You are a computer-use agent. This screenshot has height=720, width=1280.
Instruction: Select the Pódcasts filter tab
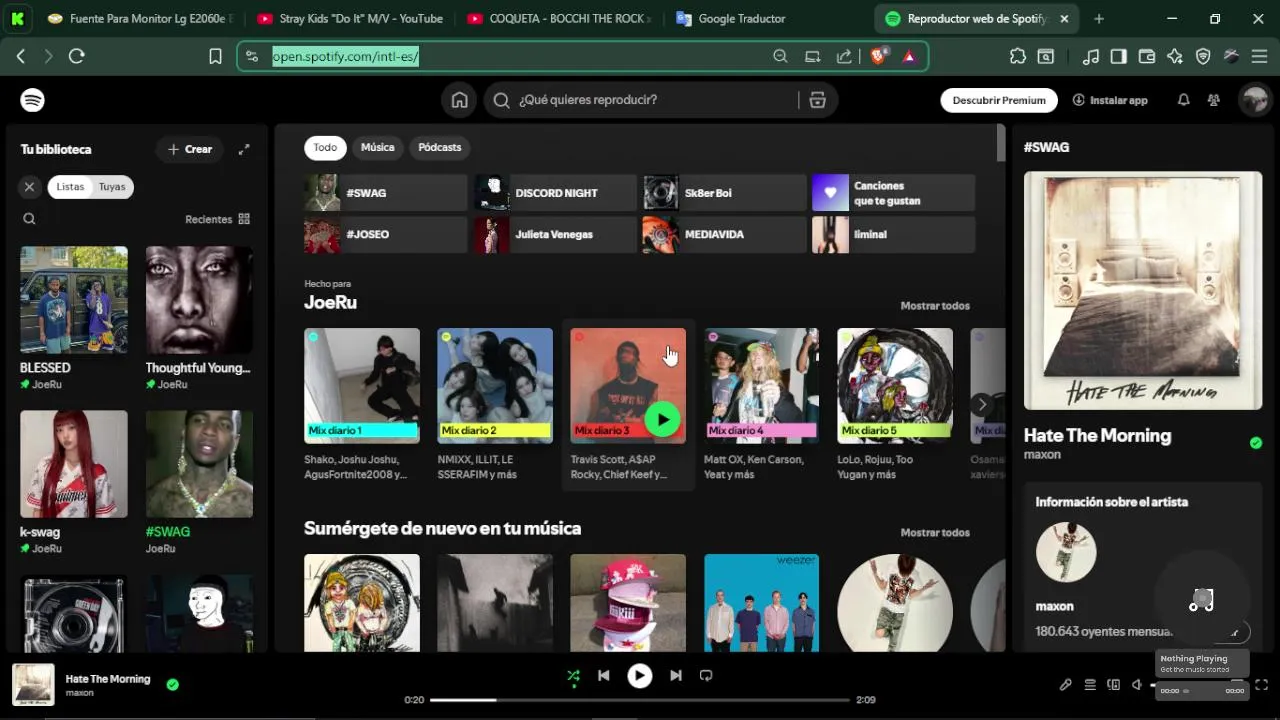pyautogui.click(x=440, y=148)
